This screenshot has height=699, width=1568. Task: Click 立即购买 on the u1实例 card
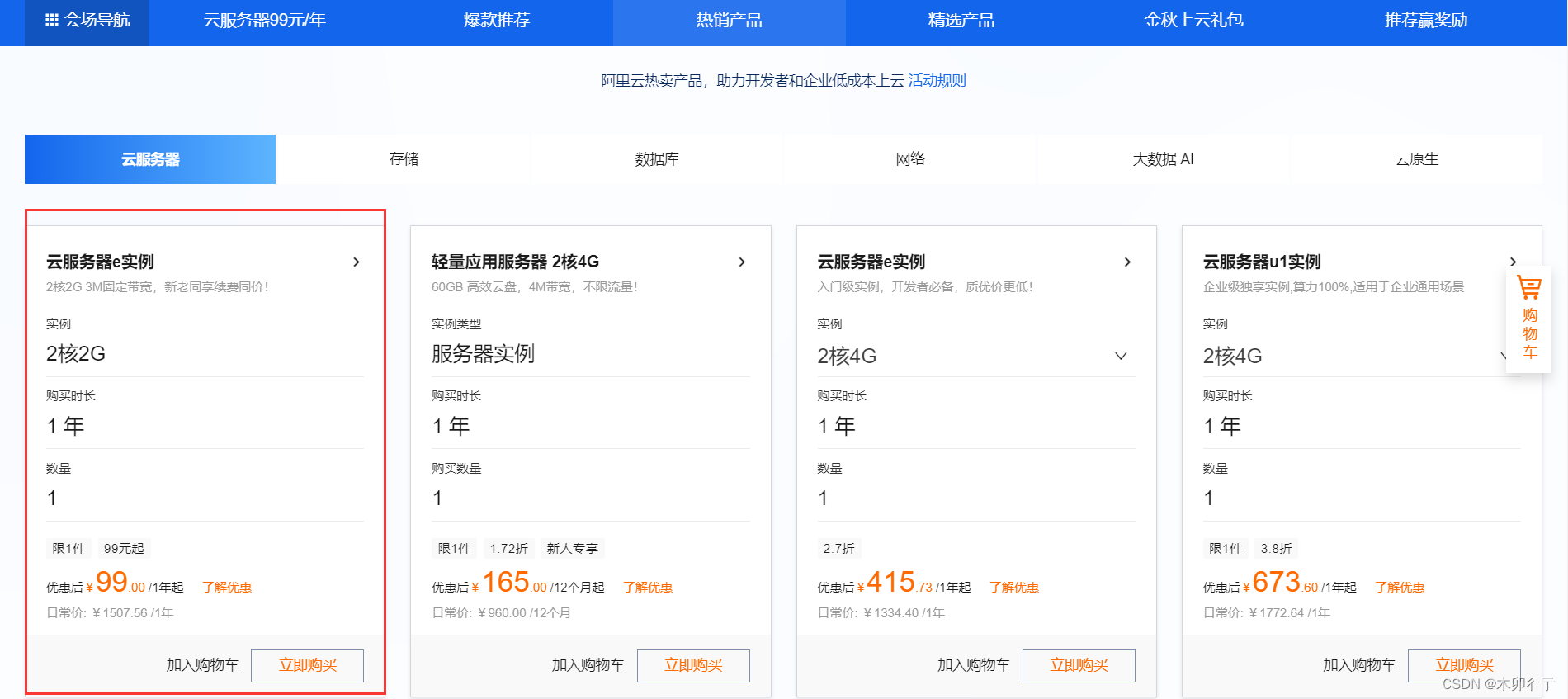[1464, 665]
